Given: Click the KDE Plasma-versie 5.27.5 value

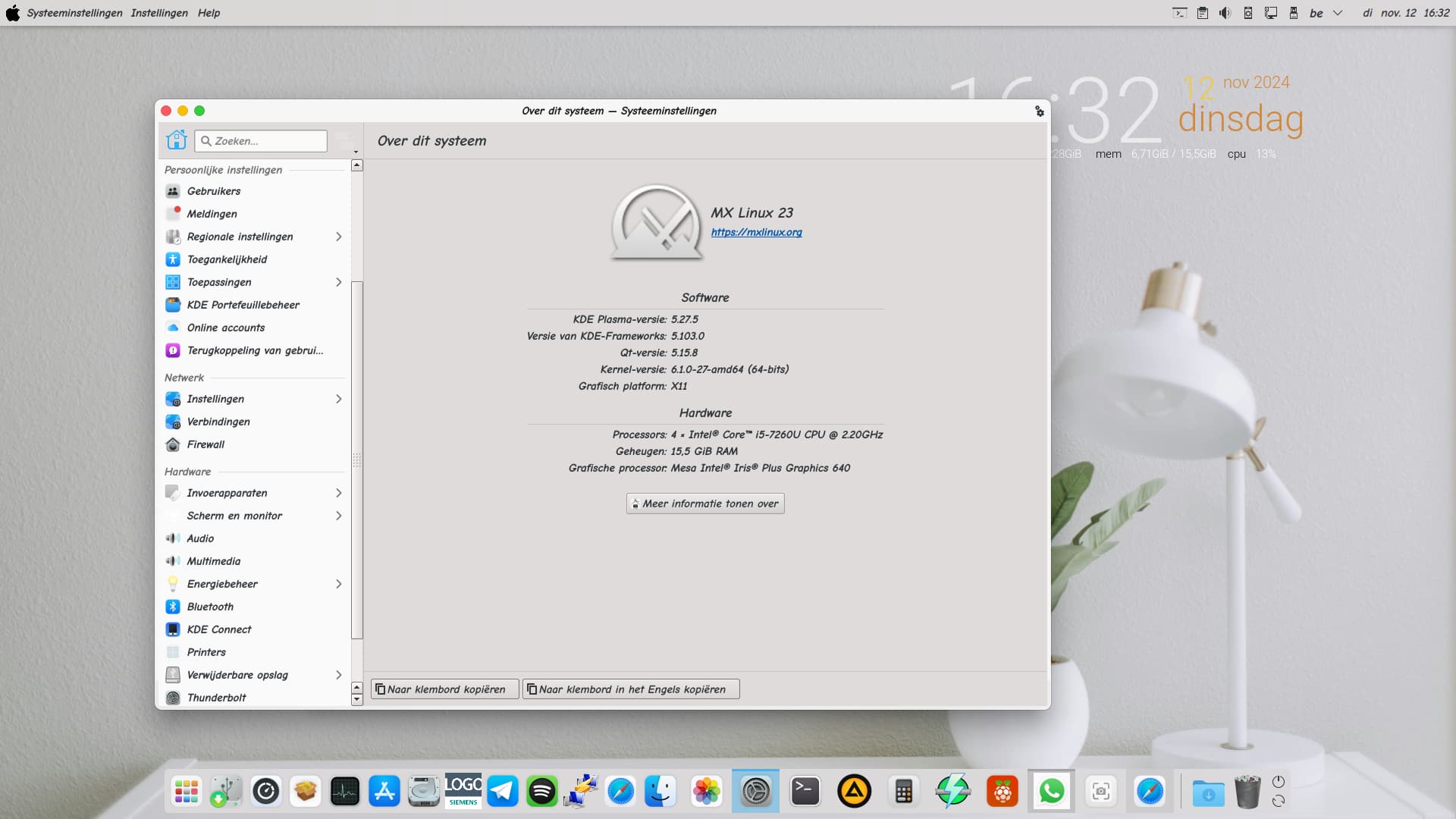Looking at the screenshot, I should [x=685, y=319].
